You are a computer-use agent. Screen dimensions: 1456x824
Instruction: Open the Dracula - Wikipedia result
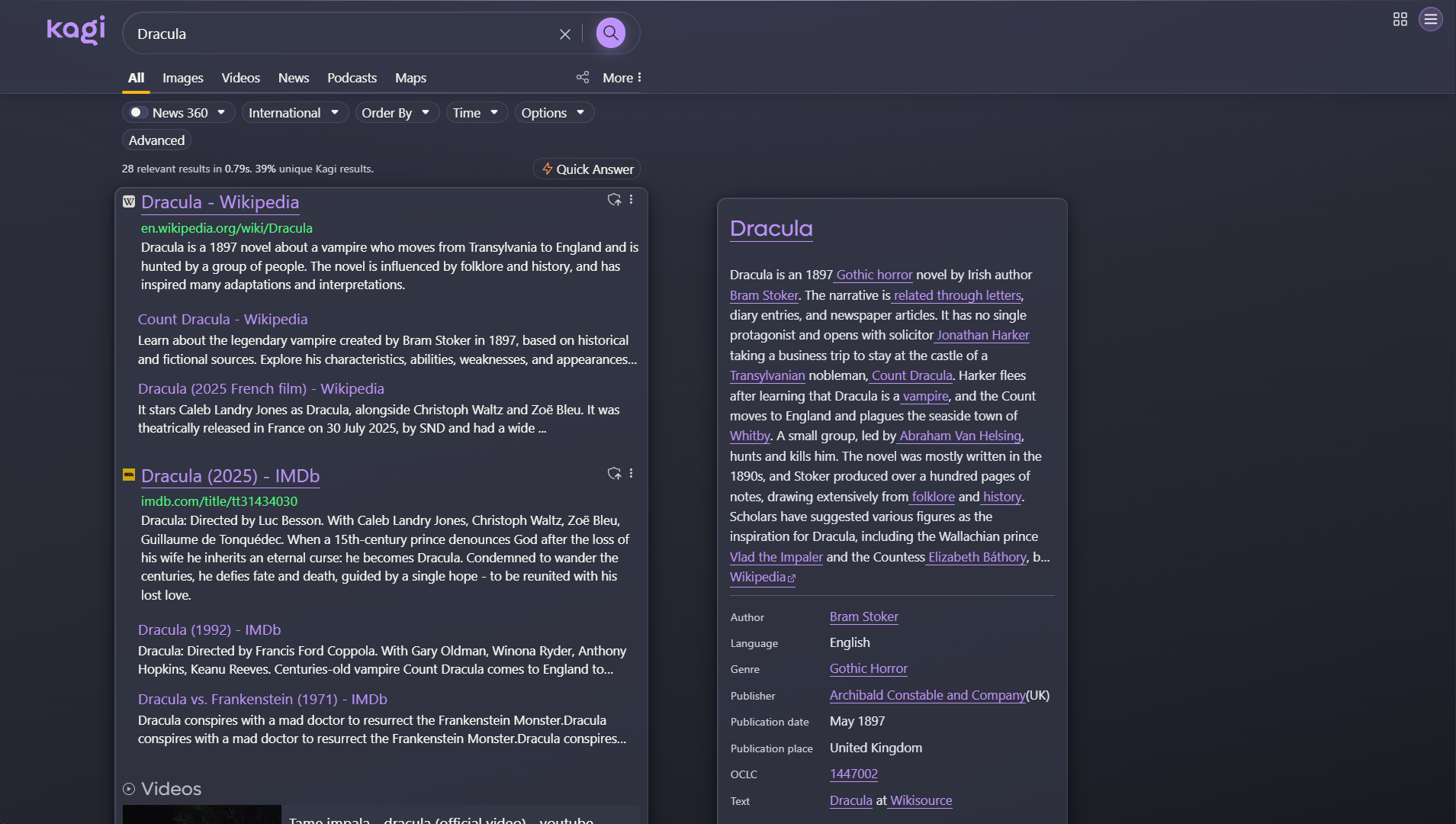[x=220, y=202]
